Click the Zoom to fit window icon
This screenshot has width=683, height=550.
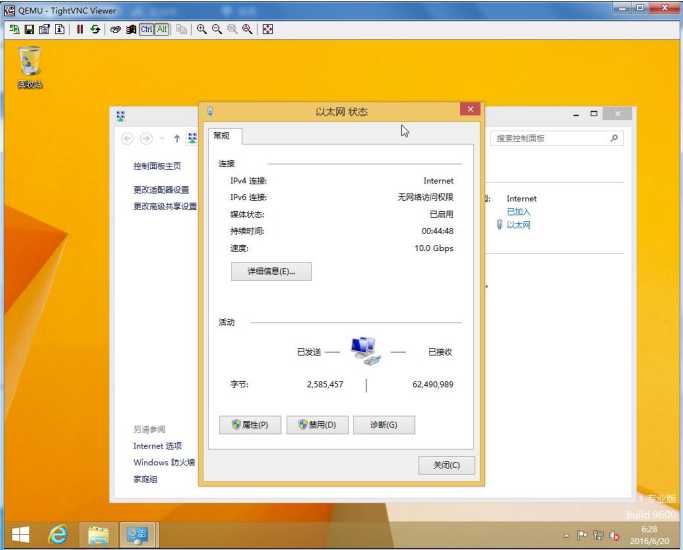coord(247,29)
